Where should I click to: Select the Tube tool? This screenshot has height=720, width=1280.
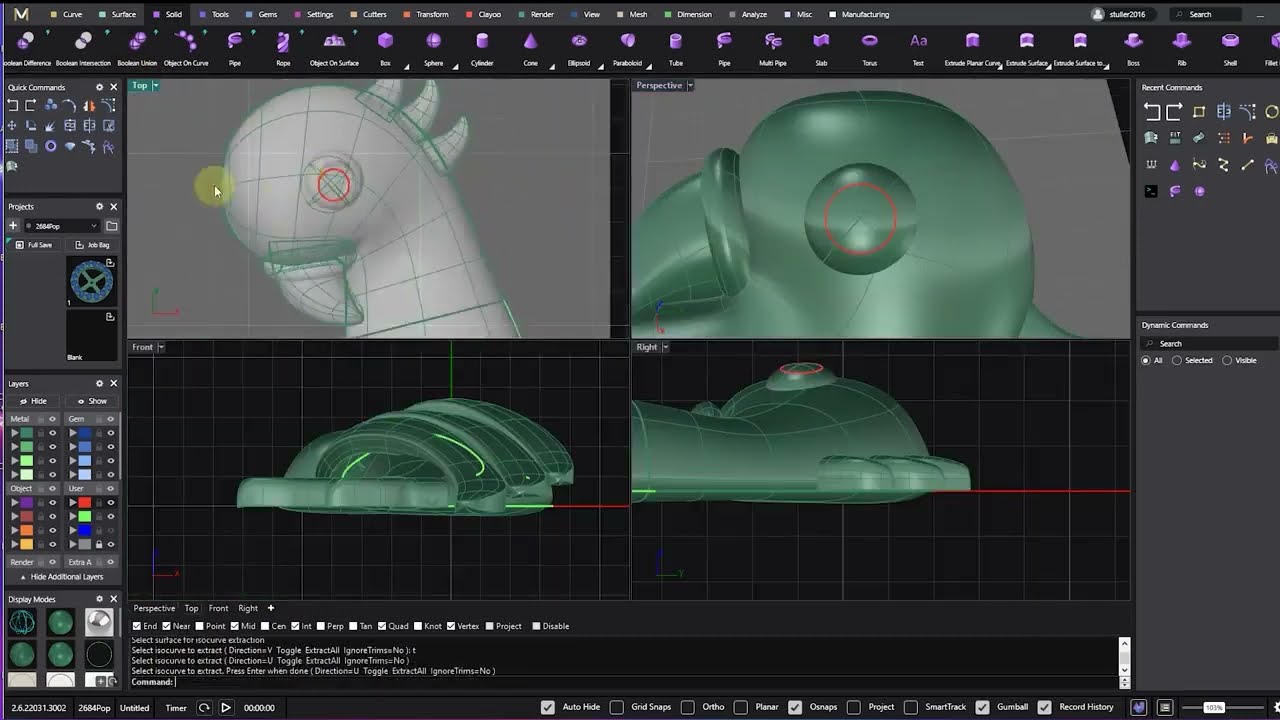(676, 49)
